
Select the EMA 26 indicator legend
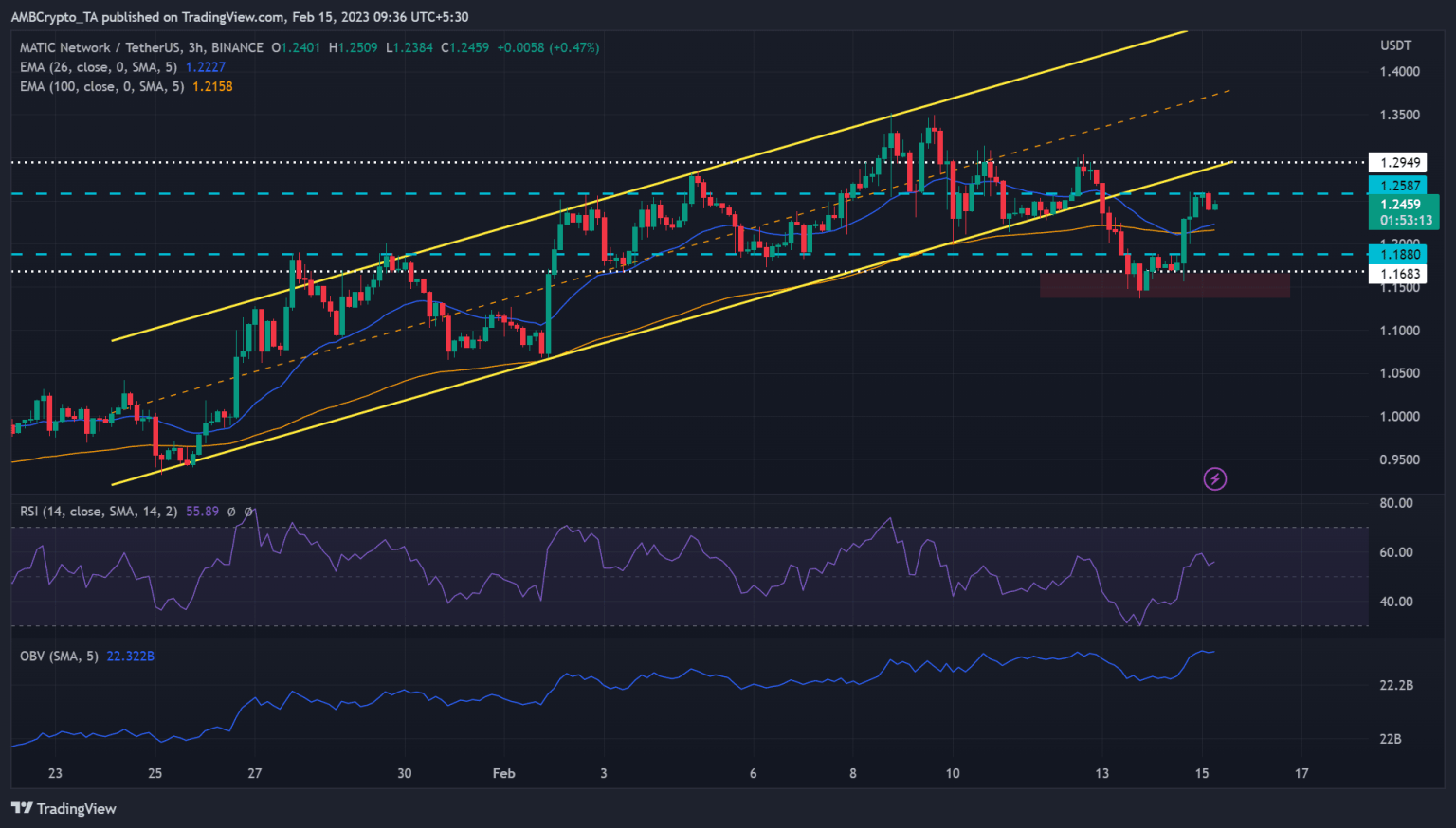99,67
